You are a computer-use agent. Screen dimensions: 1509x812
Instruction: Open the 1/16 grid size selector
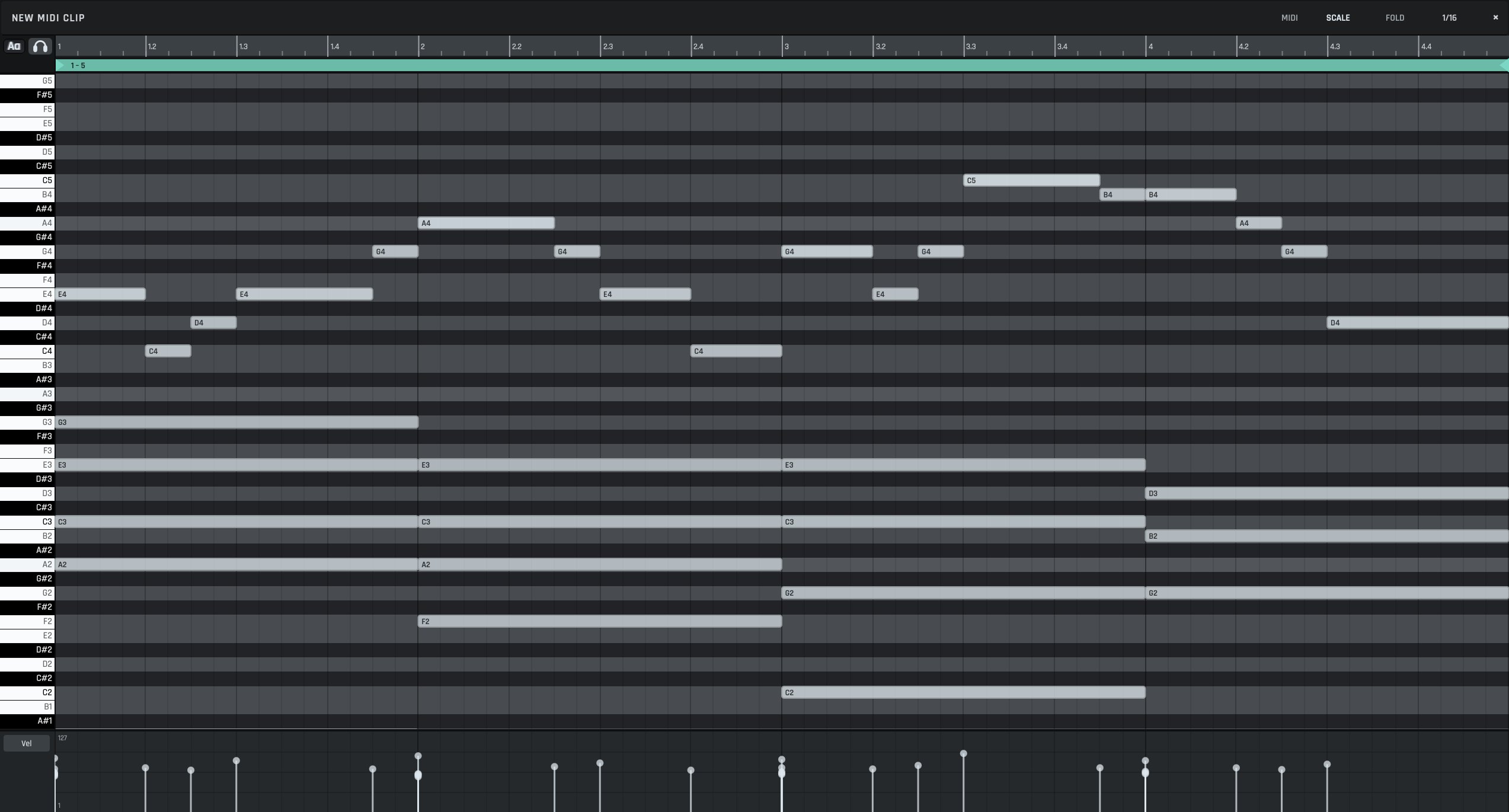[1449, 18]
